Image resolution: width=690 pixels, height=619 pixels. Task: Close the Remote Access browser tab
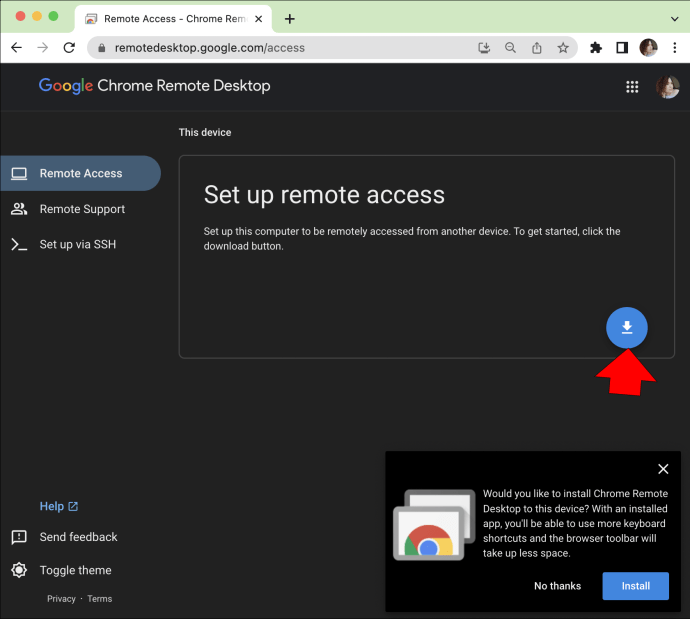[259, 19]
